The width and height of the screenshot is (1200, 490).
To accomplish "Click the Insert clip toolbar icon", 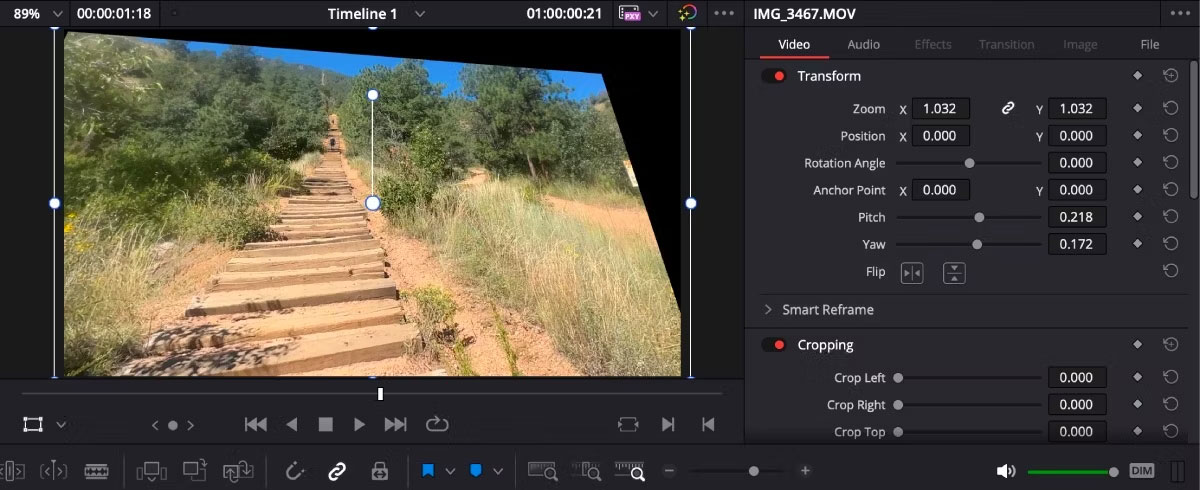I will pos(152,470).
